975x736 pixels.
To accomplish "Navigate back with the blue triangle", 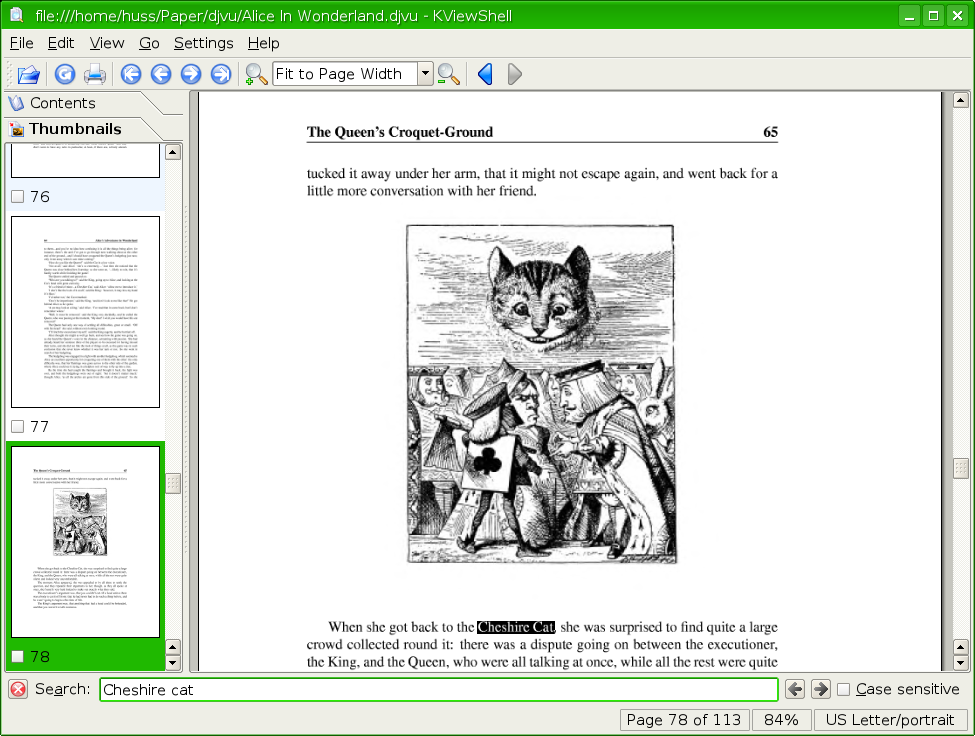I will 485,74.
